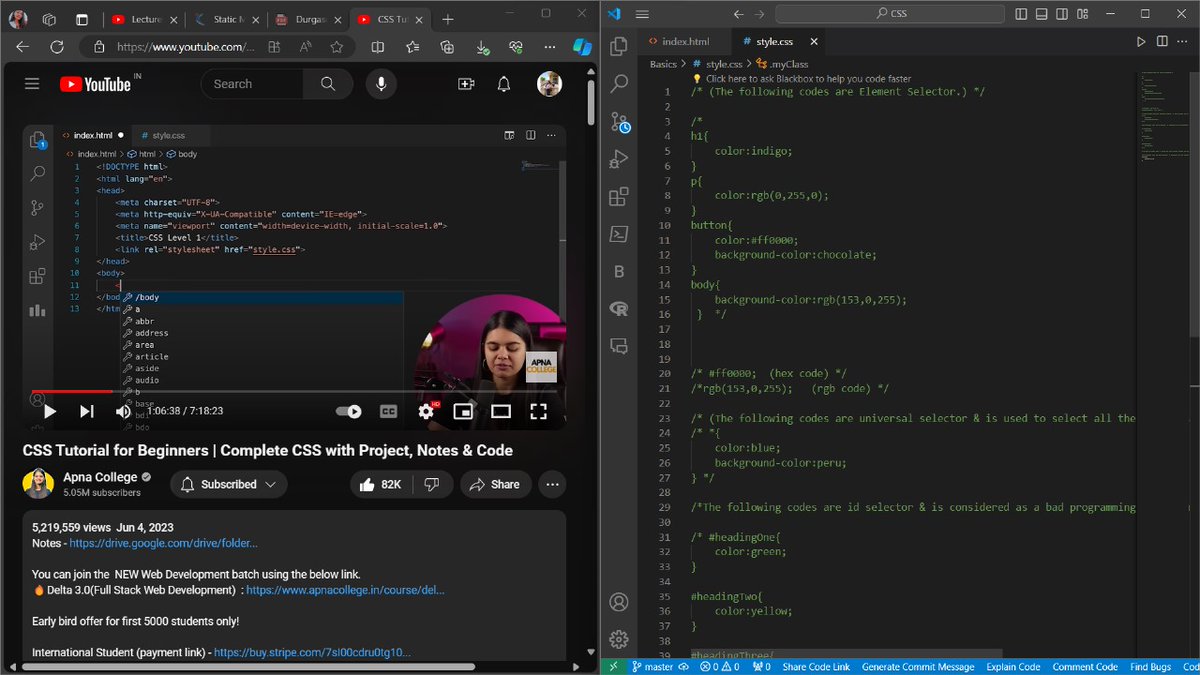
Task: Switch to Lecture browser tab
Action: pos(145,19)
